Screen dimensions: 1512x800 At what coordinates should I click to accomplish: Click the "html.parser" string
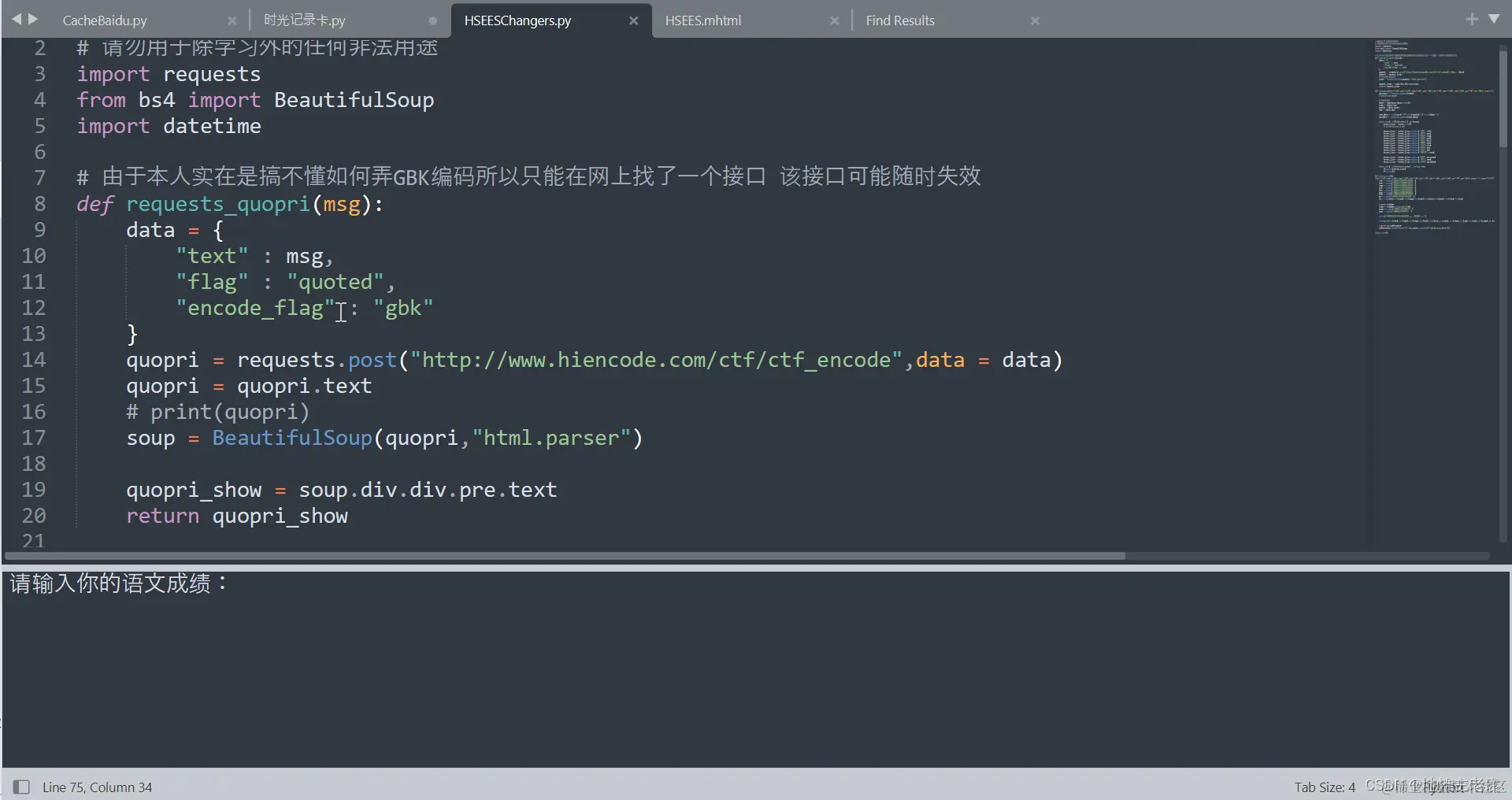[551, 438]
